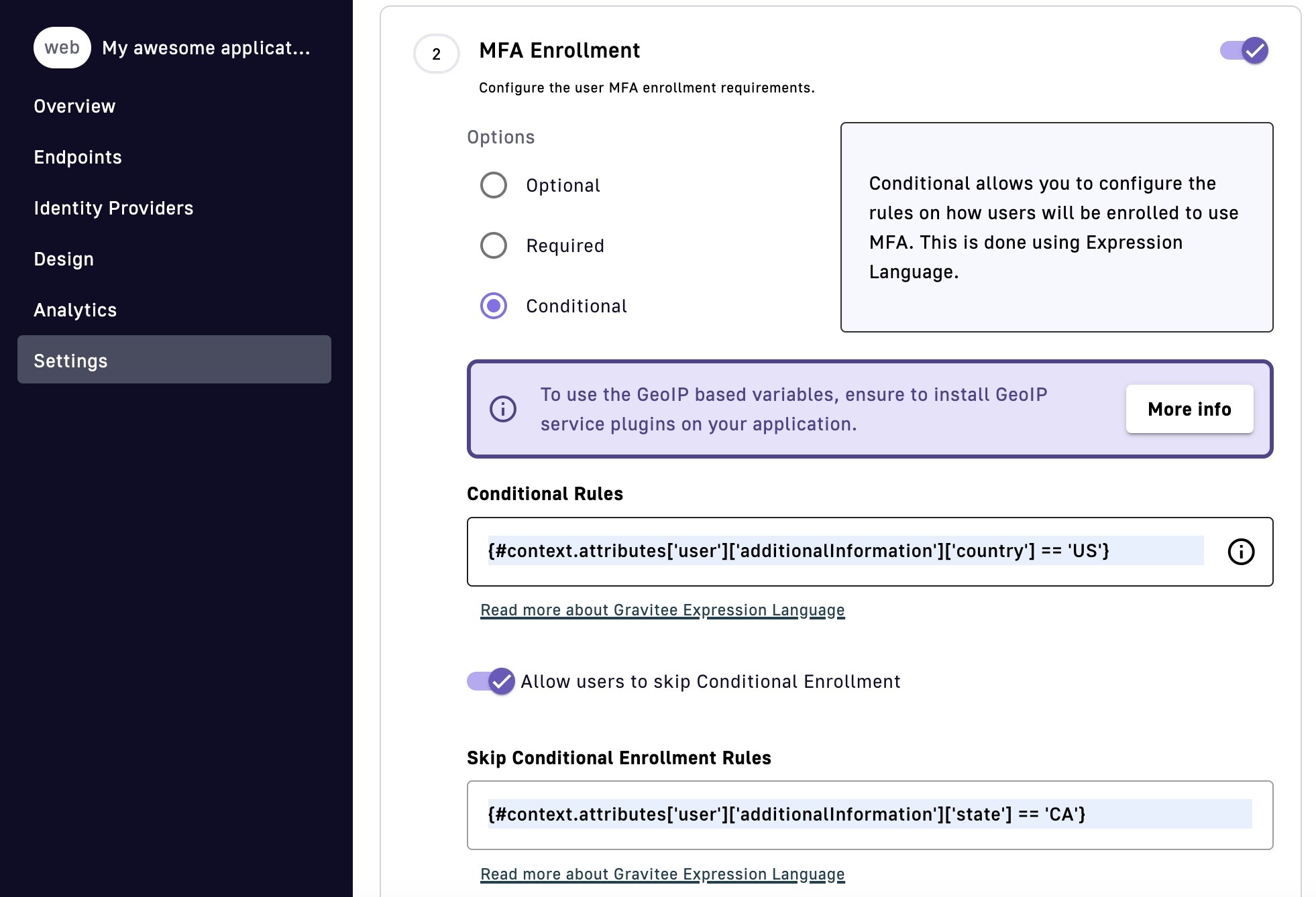This screenshot has height=897, width=1316.
Task: Click the info icon beside Conditional Rules field
Action: point(1241,552)
